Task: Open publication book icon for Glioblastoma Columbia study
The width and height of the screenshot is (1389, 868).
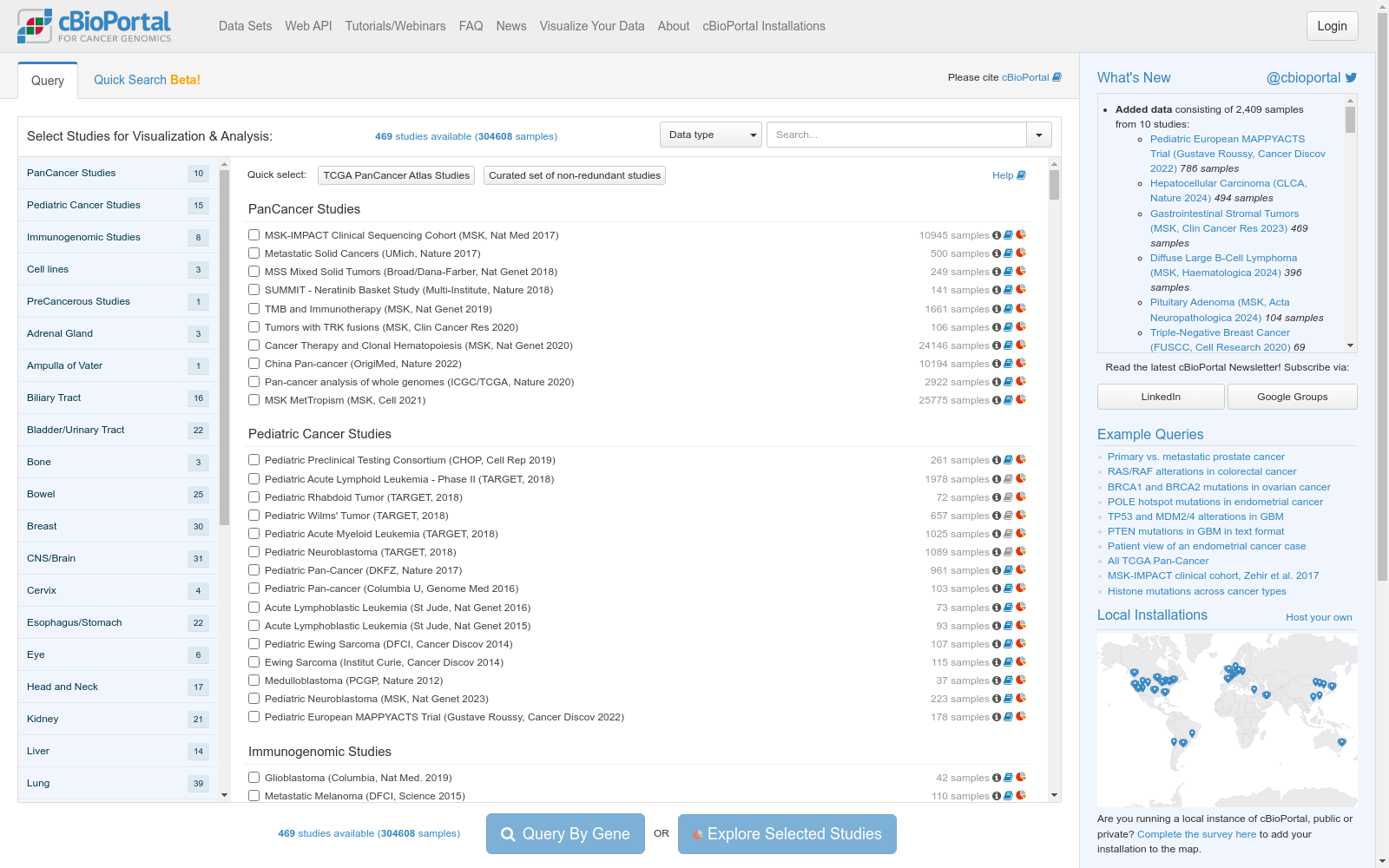Action: point(1008,778)
